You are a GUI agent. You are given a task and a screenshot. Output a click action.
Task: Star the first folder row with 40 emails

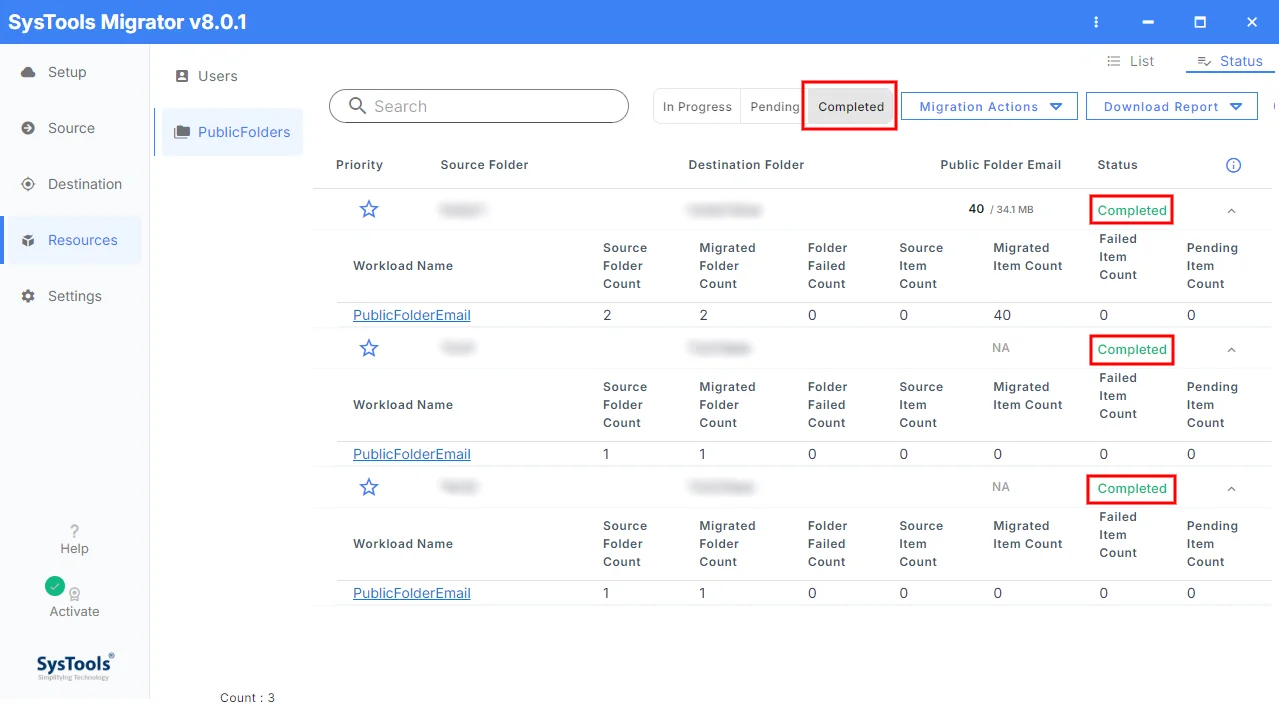click(x=369, y=209)
